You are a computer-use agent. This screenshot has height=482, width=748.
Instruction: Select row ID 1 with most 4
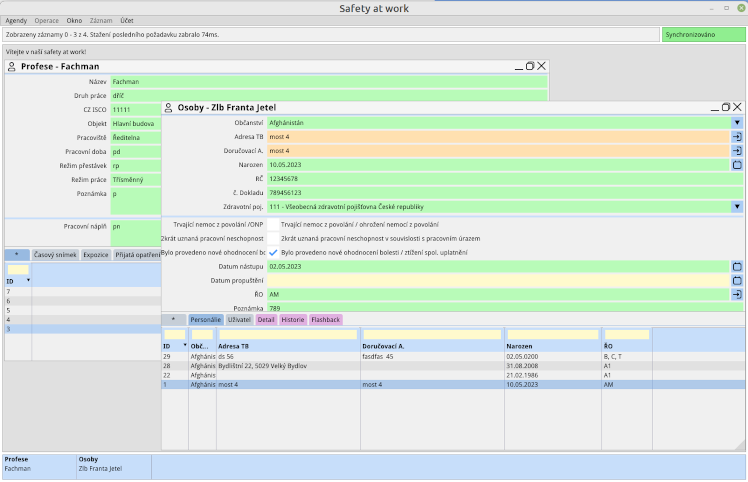tap(453, 385)
